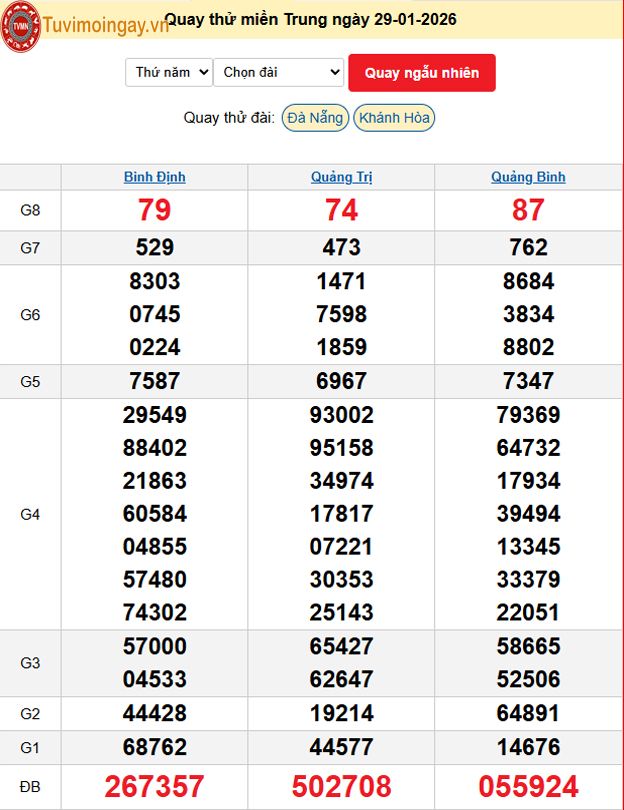This screenshot has height=810, width=624.
Task: Select Quảng Trị special prize 502708
Action: pos(341,786)
